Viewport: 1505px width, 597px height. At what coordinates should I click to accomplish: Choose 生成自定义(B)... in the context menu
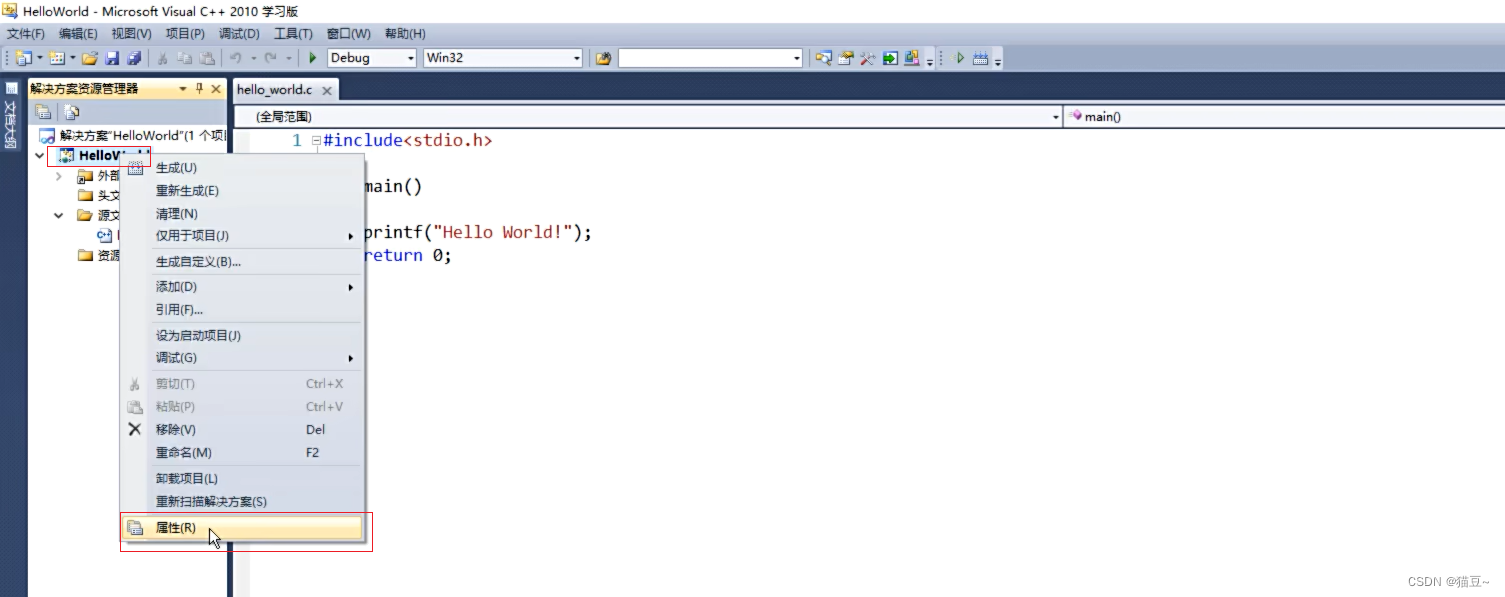pyautogui.click(x=242, y=262)
